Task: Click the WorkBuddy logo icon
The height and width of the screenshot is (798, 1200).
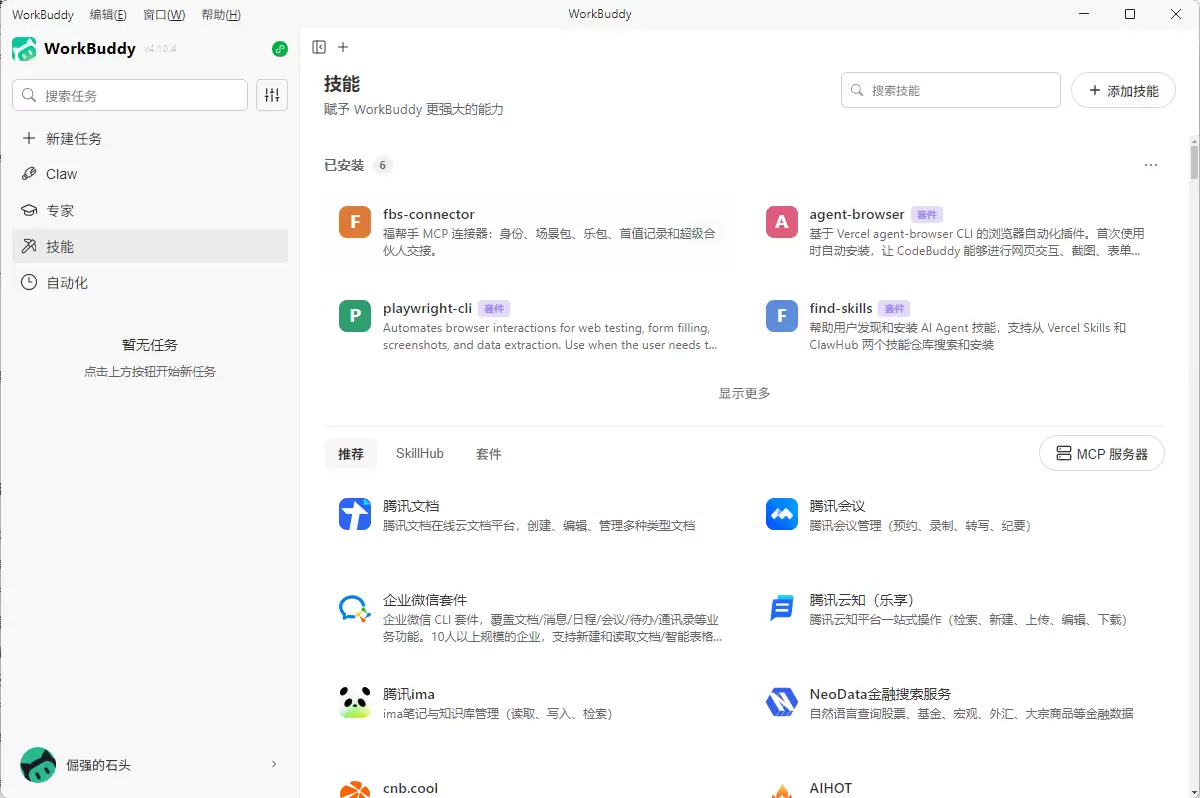Action: (x=24, y=48)
